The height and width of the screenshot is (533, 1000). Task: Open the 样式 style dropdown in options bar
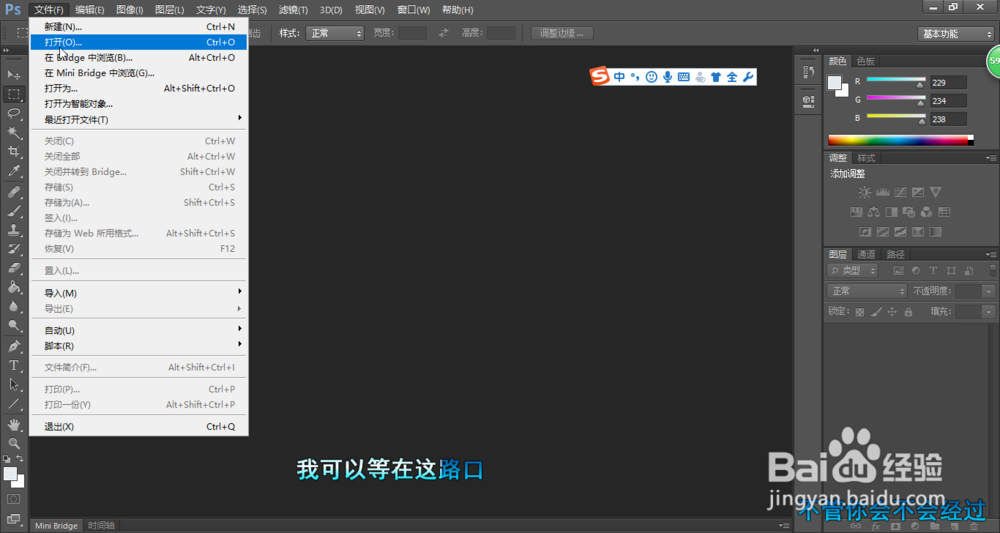click(334, 33)
